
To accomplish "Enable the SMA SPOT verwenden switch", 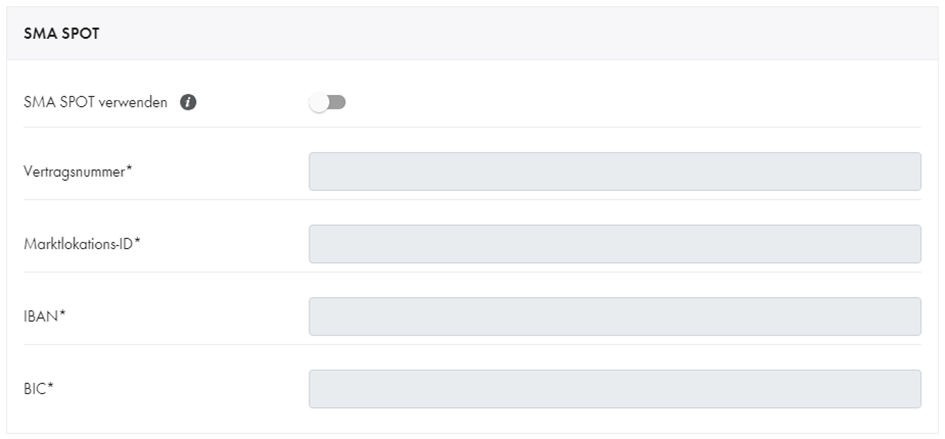I will (327, 103).
